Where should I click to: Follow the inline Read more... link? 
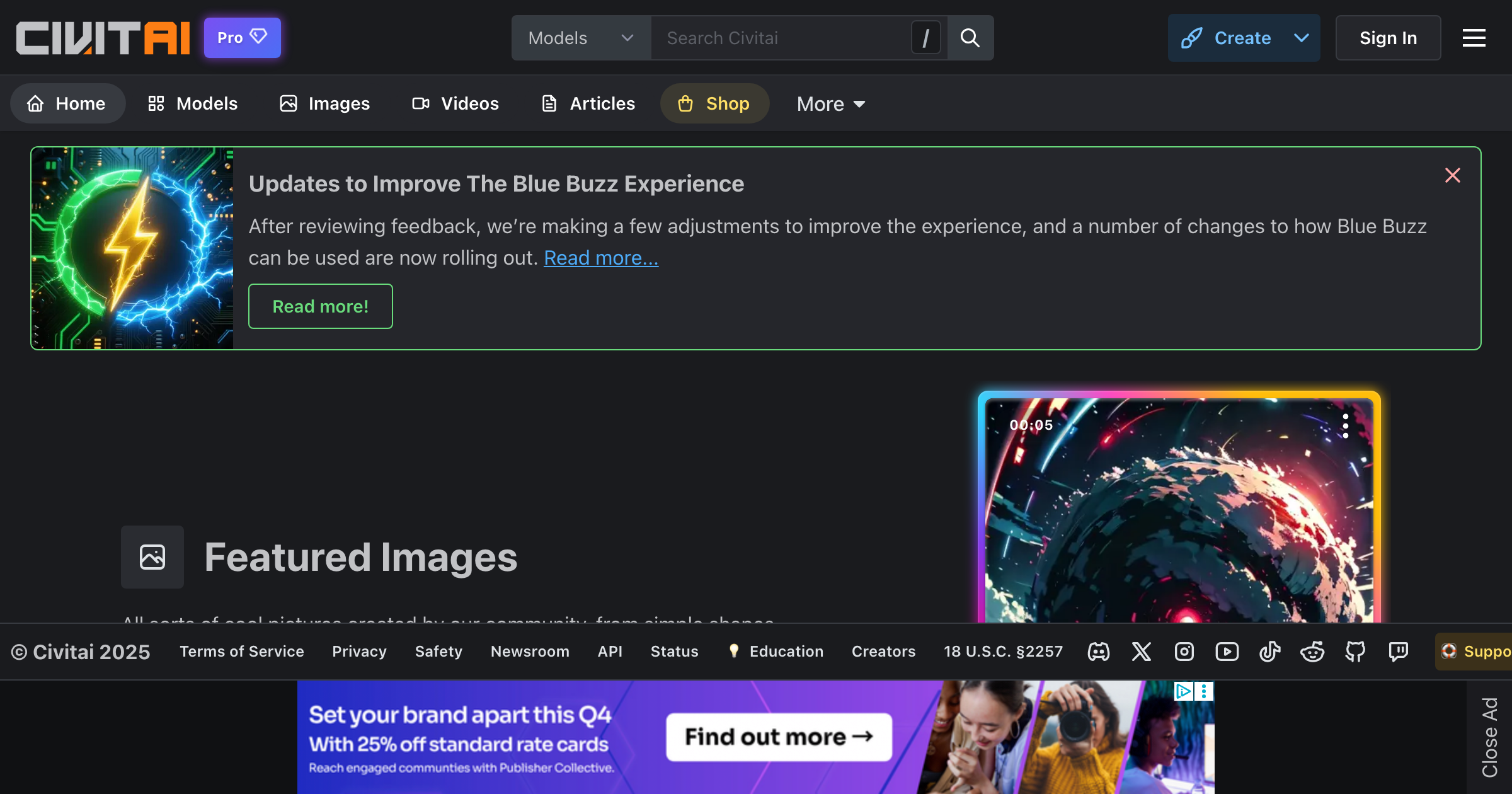601,258
